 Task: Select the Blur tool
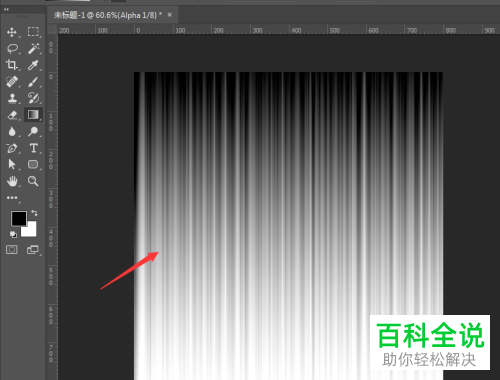[x=12, y=132]
